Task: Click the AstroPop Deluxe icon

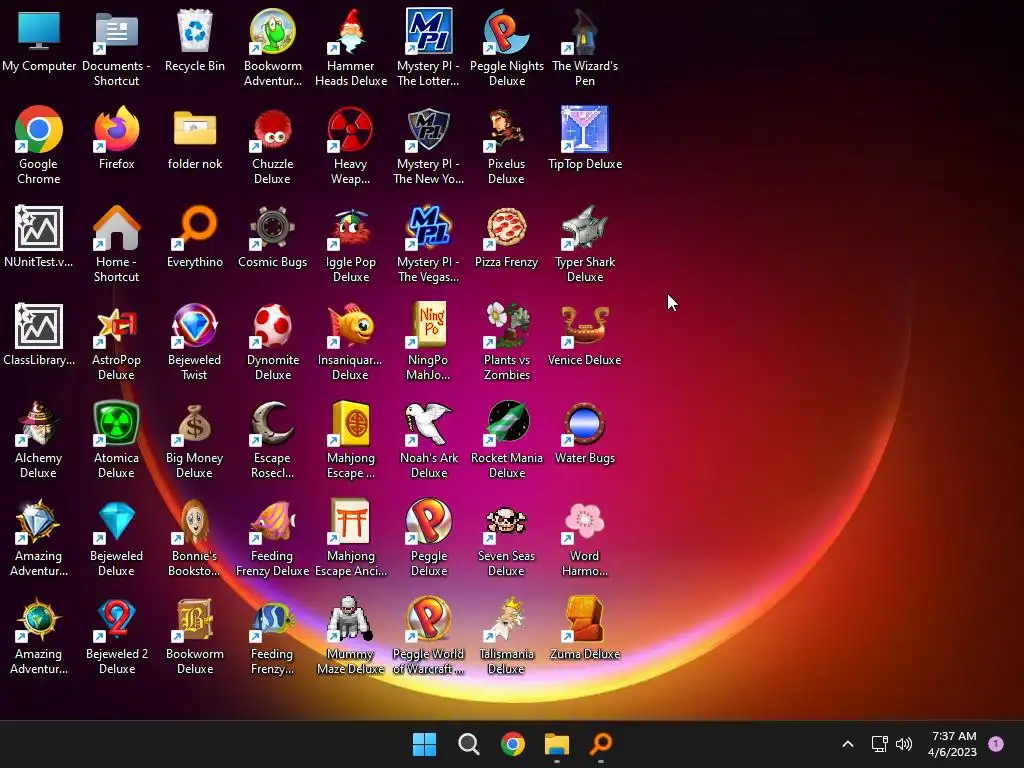Action: (x=116, y=326)
